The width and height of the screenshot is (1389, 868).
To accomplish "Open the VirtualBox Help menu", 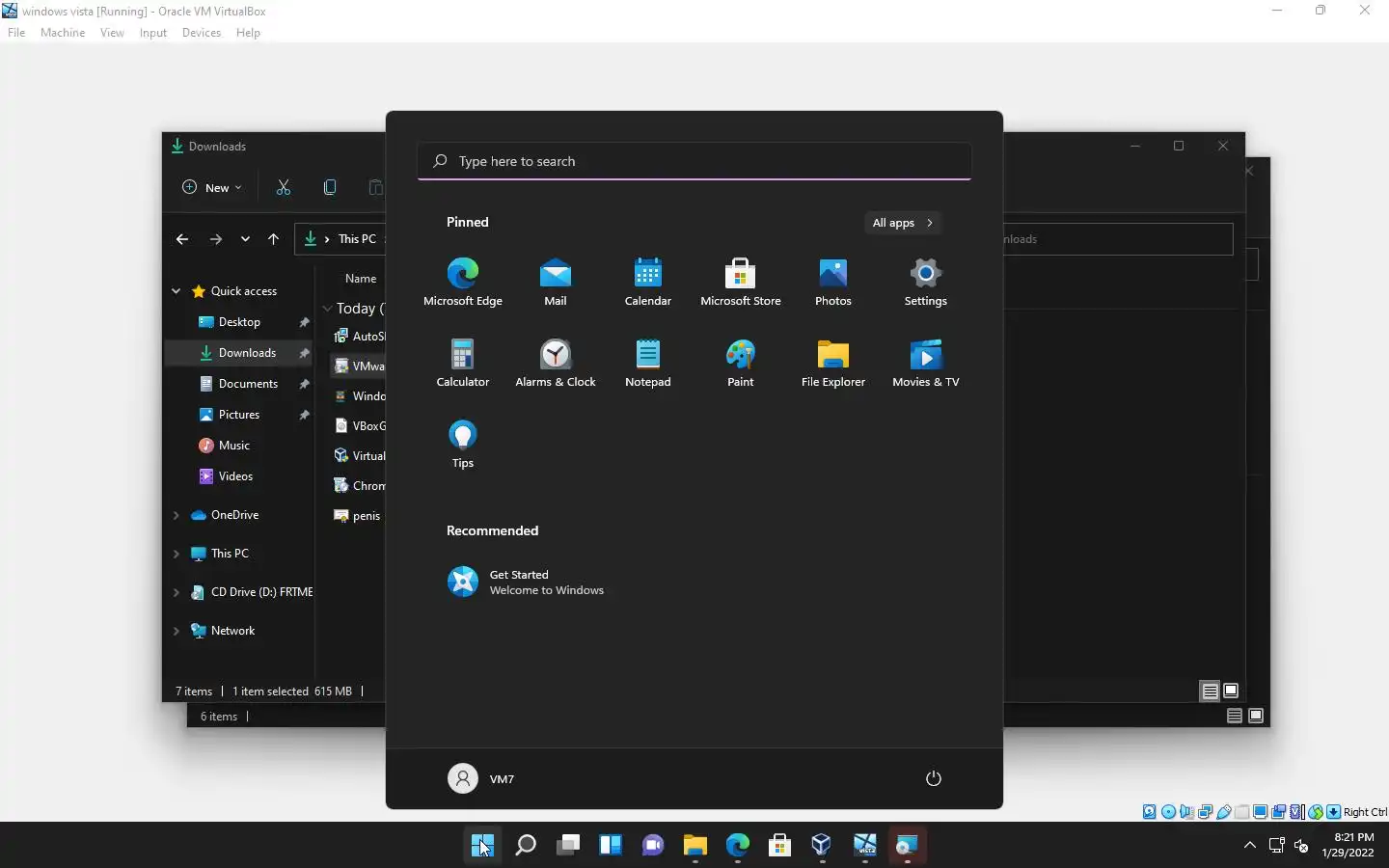I will (x=248, y=33).
